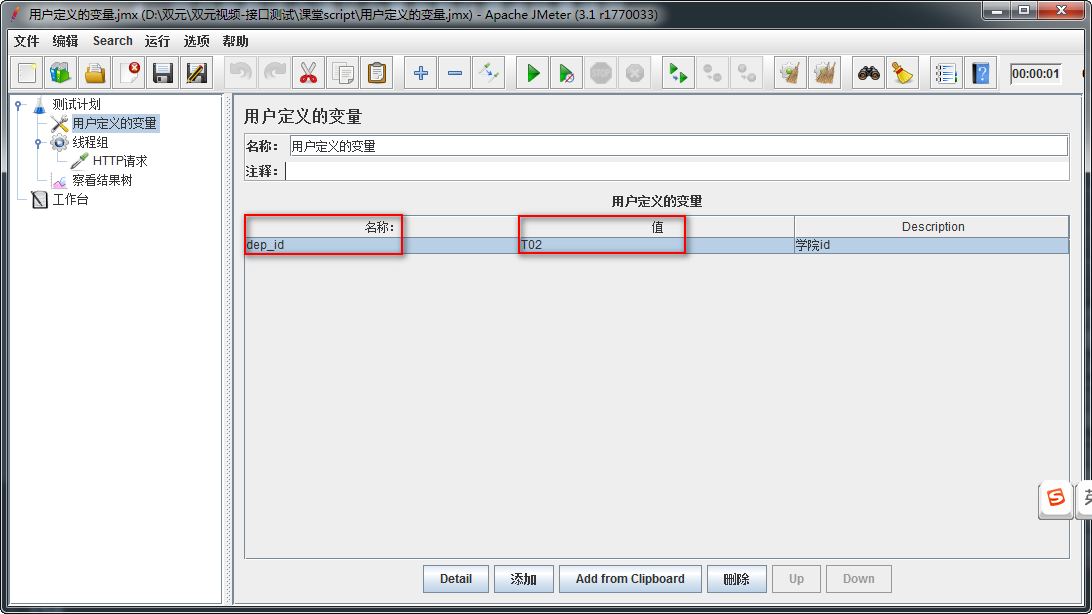Click the T02 value cell
The height and width of the screenshot is (614, 1092).
(x=656, y=245)
